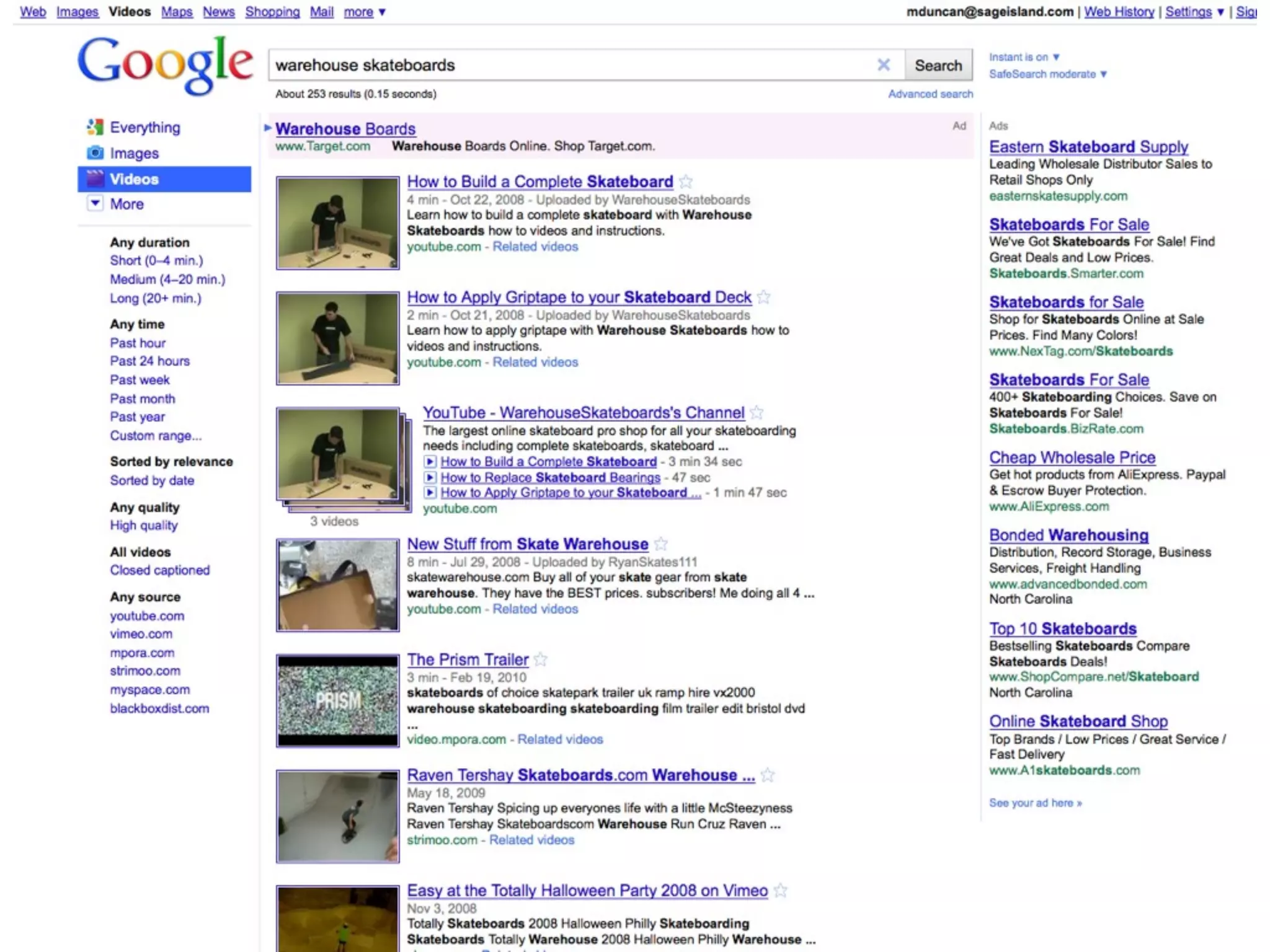Star the 'How to Build a Complete Skateboard' result
This screenshot has width=1270, height=952.
[686, 182]
